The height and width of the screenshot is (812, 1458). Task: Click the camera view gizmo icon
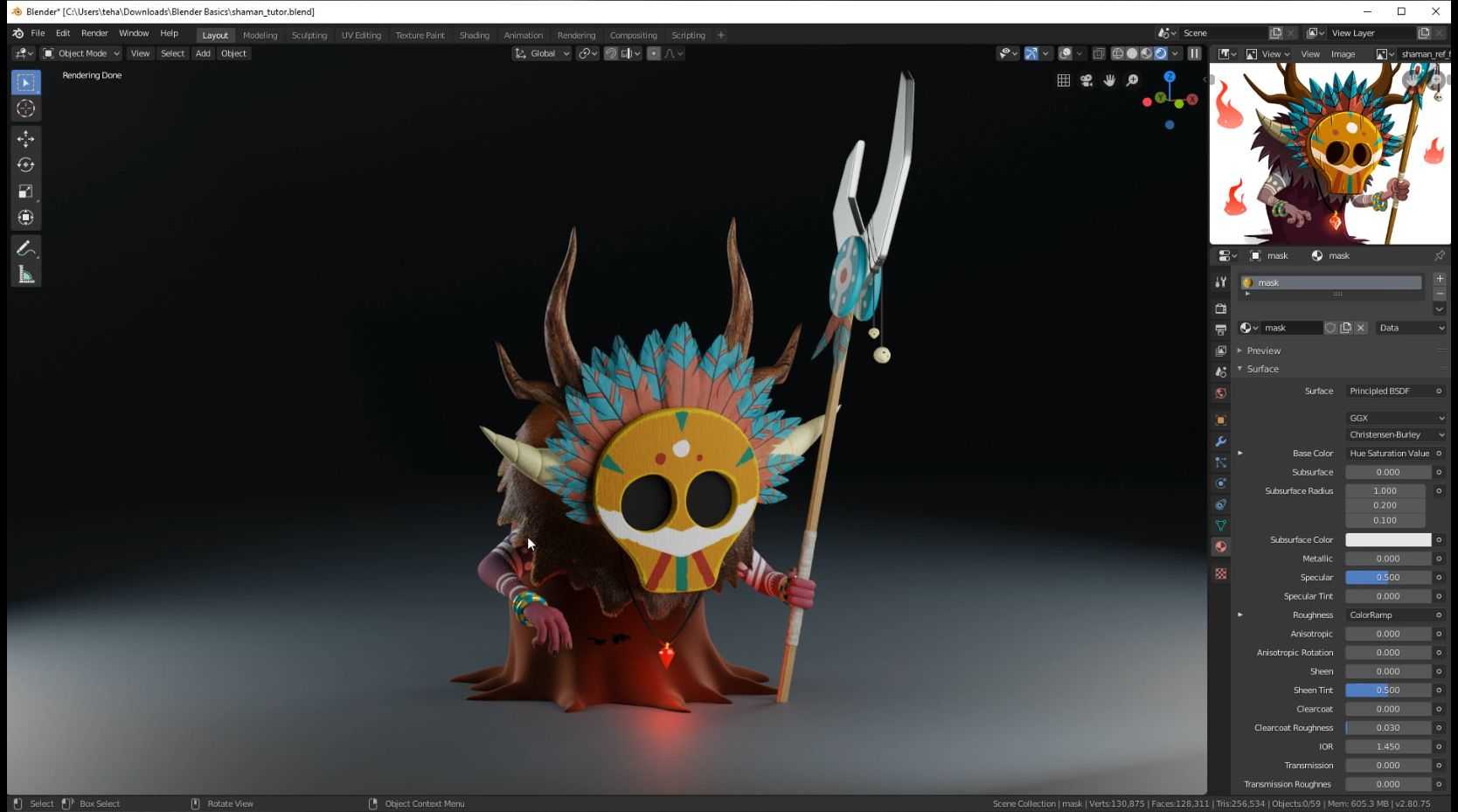click(x=1087, y=80)
